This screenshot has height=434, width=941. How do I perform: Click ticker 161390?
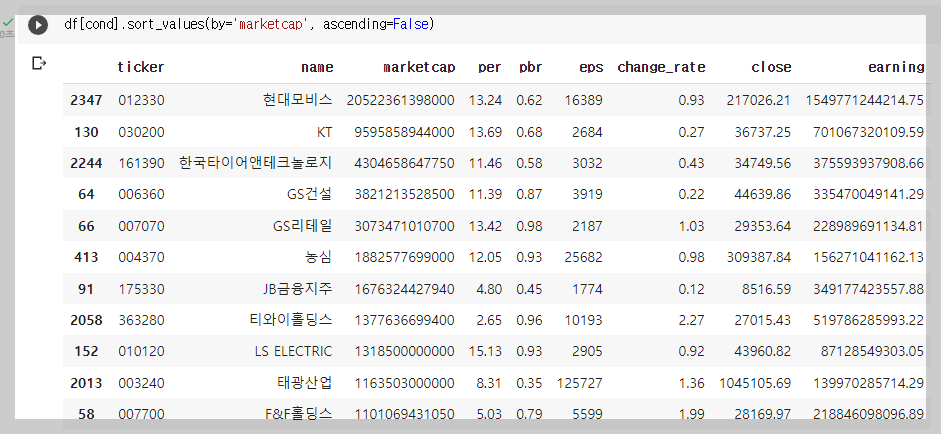click(x=141, y=163)
